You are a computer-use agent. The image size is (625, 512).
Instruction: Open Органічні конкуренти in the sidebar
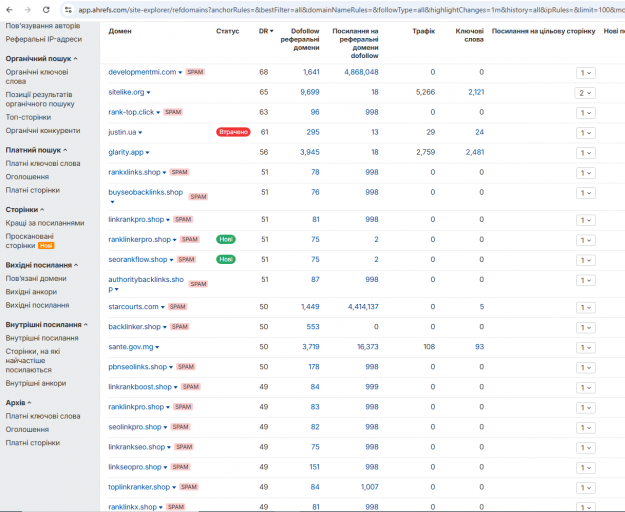click(x=43, y=131)
